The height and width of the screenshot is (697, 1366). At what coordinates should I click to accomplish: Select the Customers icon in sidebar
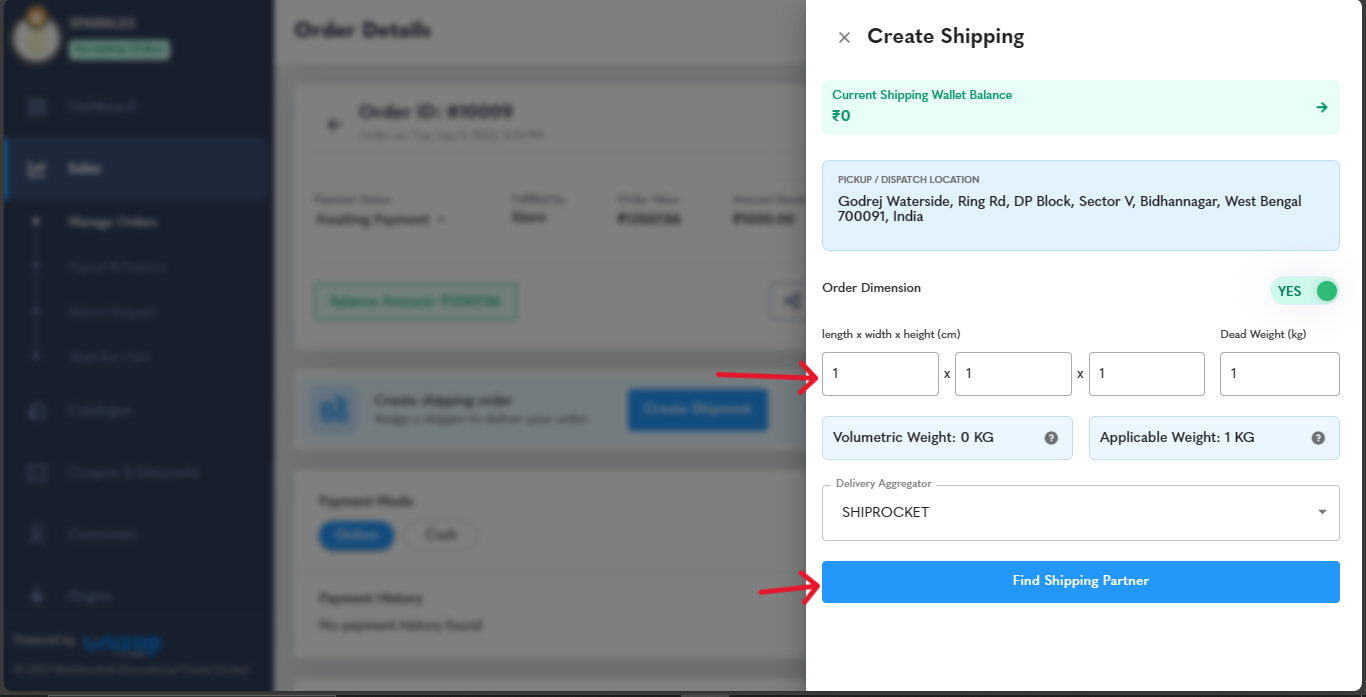tap(37, 534)
